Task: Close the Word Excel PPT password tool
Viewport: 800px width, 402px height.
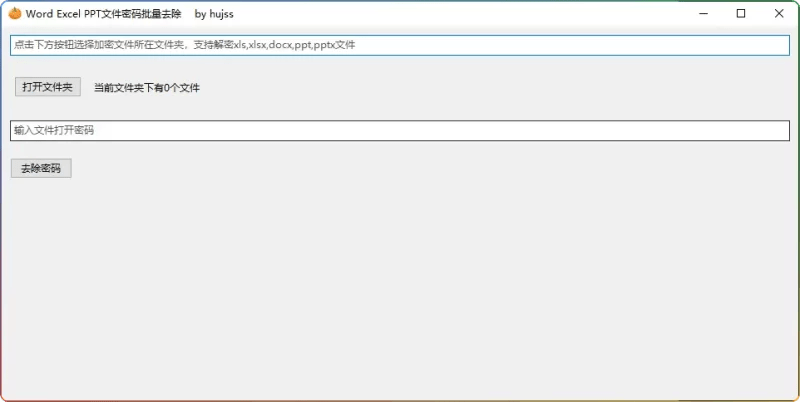Action: click(x=778, y=14)
